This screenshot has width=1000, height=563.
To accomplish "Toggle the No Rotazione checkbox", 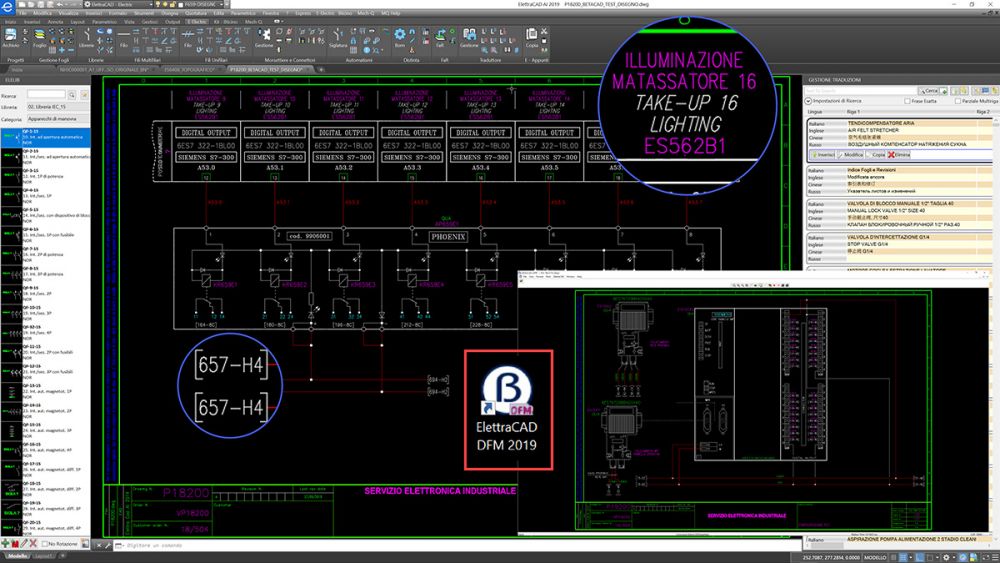I will (x=45, y=544).
